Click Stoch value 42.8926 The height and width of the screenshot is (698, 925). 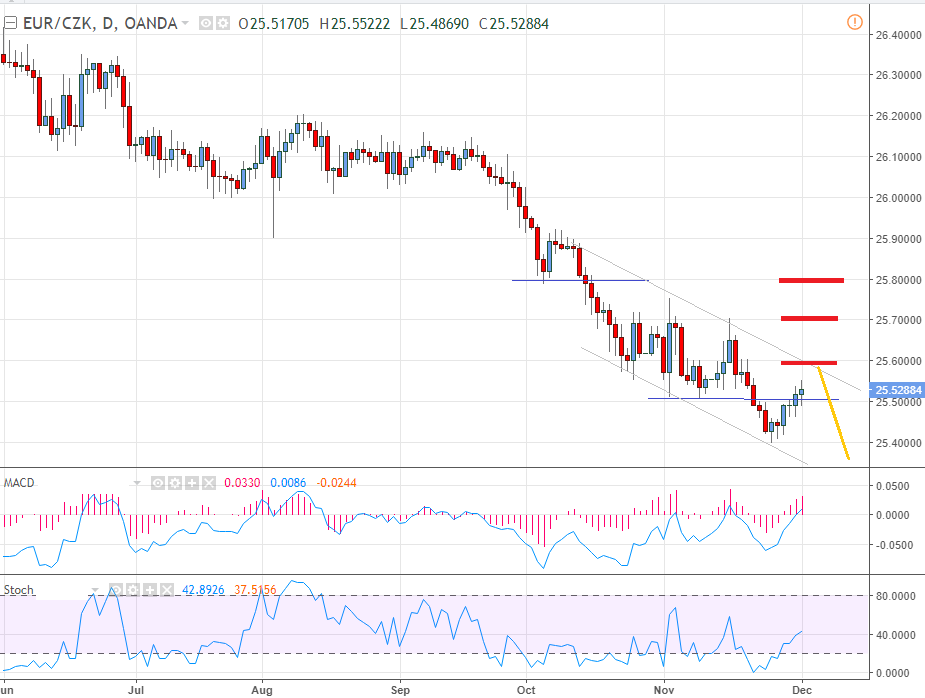point(203,590)
